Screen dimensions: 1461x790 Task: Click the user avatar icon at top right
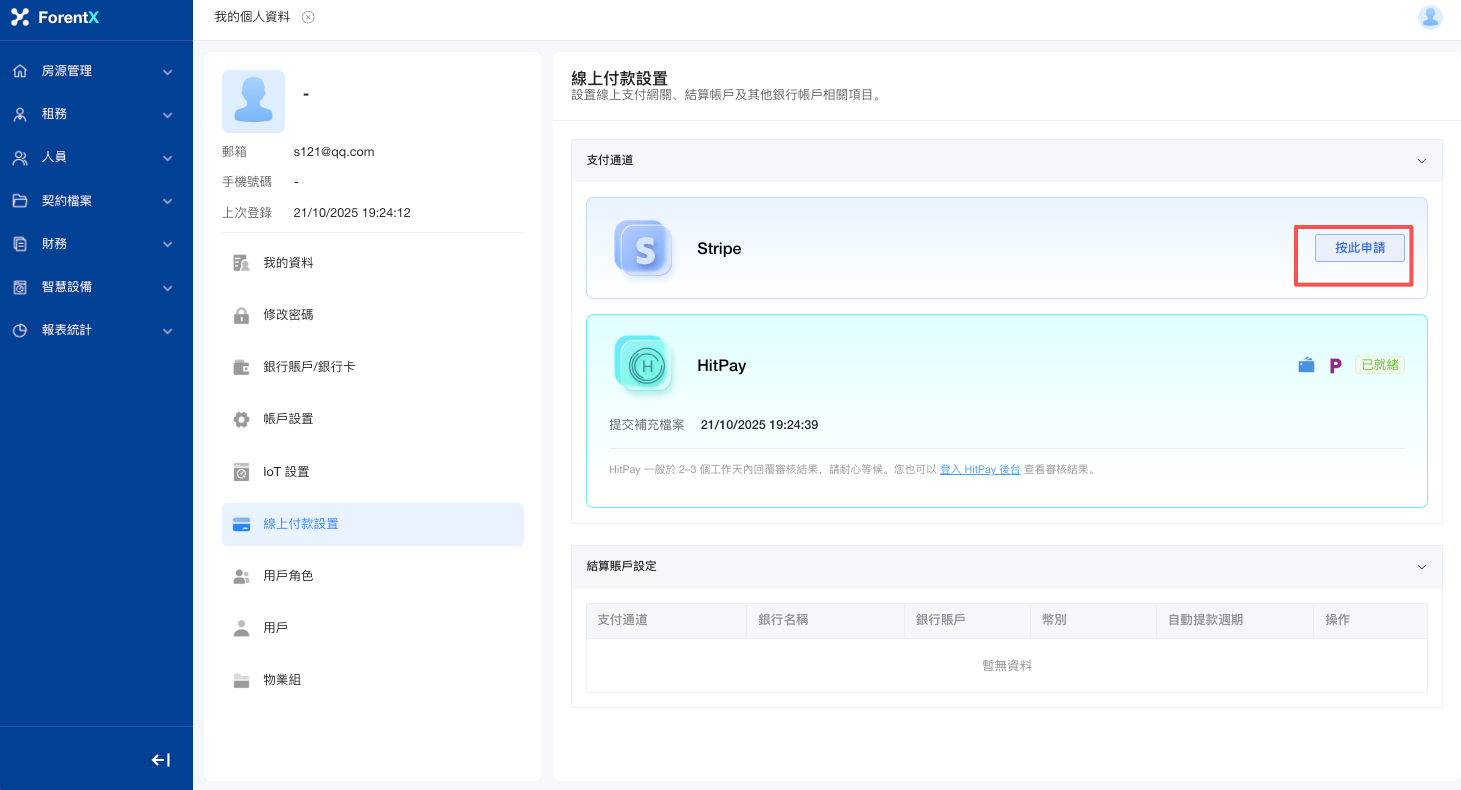[1430, 17]
